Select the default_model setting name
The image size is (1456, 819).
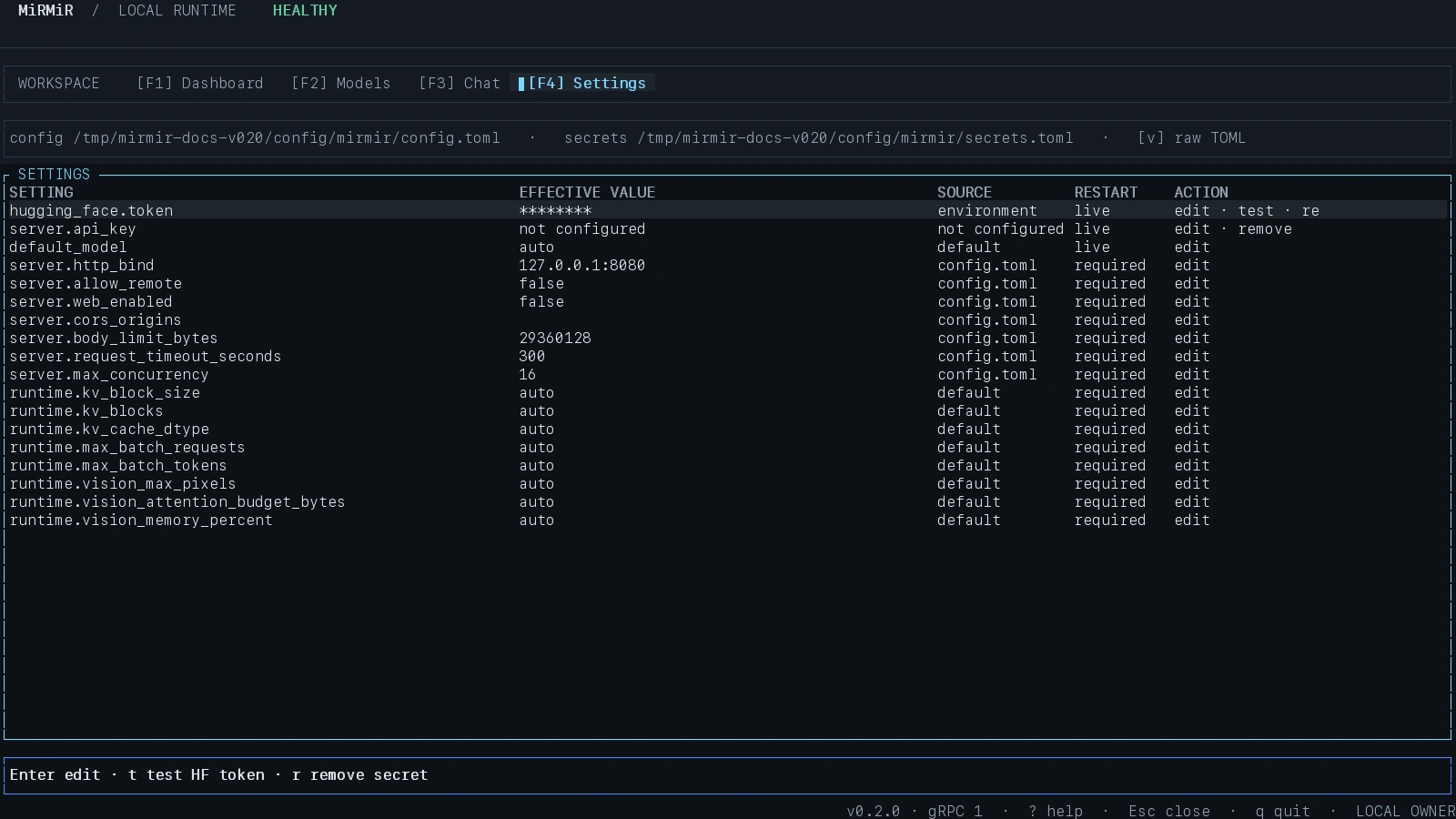(68, 247)
